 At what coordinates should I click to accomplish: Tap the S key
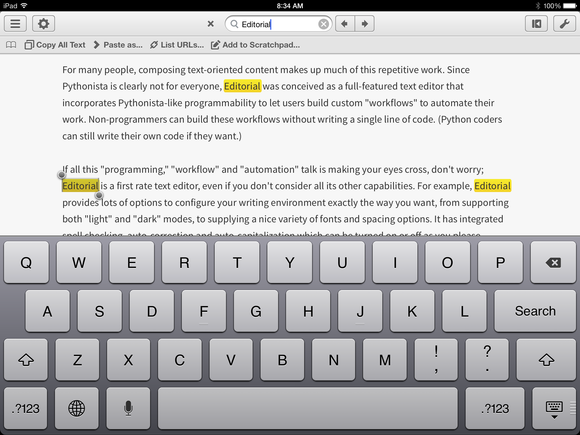(x=100, y=311)
